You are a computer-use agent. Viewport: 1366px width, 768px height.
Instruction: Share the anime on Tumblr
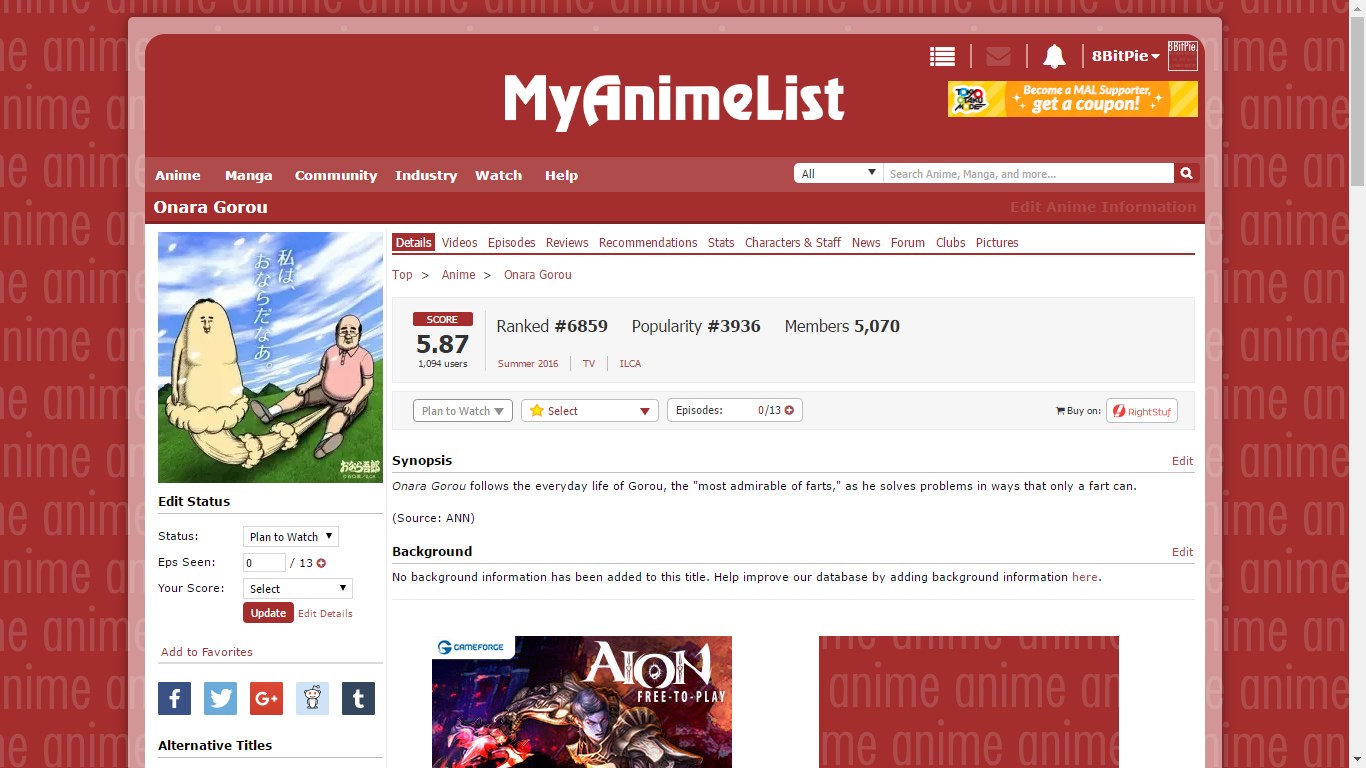(358, 698)
